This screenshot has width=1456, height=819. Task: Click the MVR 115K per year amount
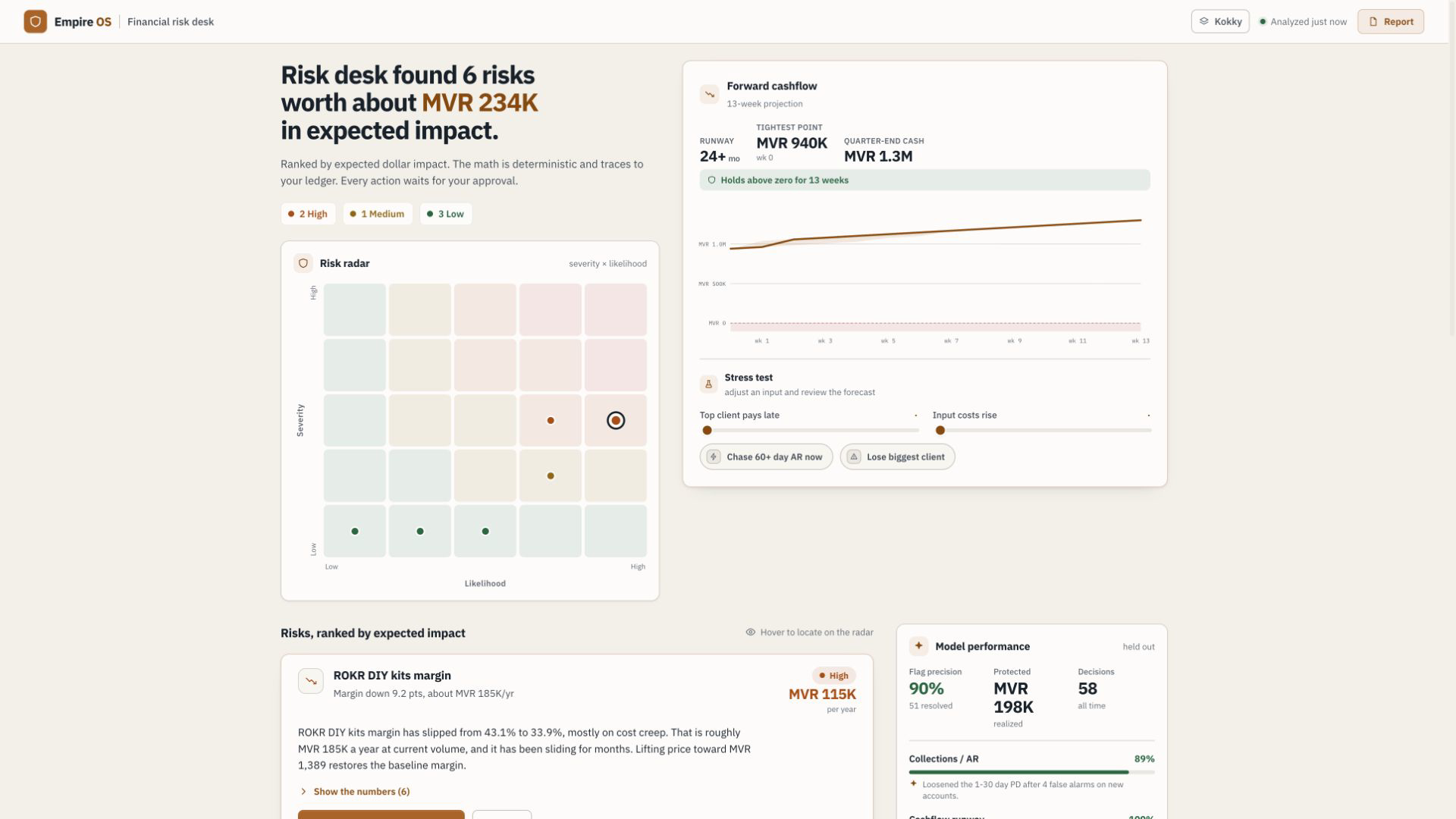[822, 694]
